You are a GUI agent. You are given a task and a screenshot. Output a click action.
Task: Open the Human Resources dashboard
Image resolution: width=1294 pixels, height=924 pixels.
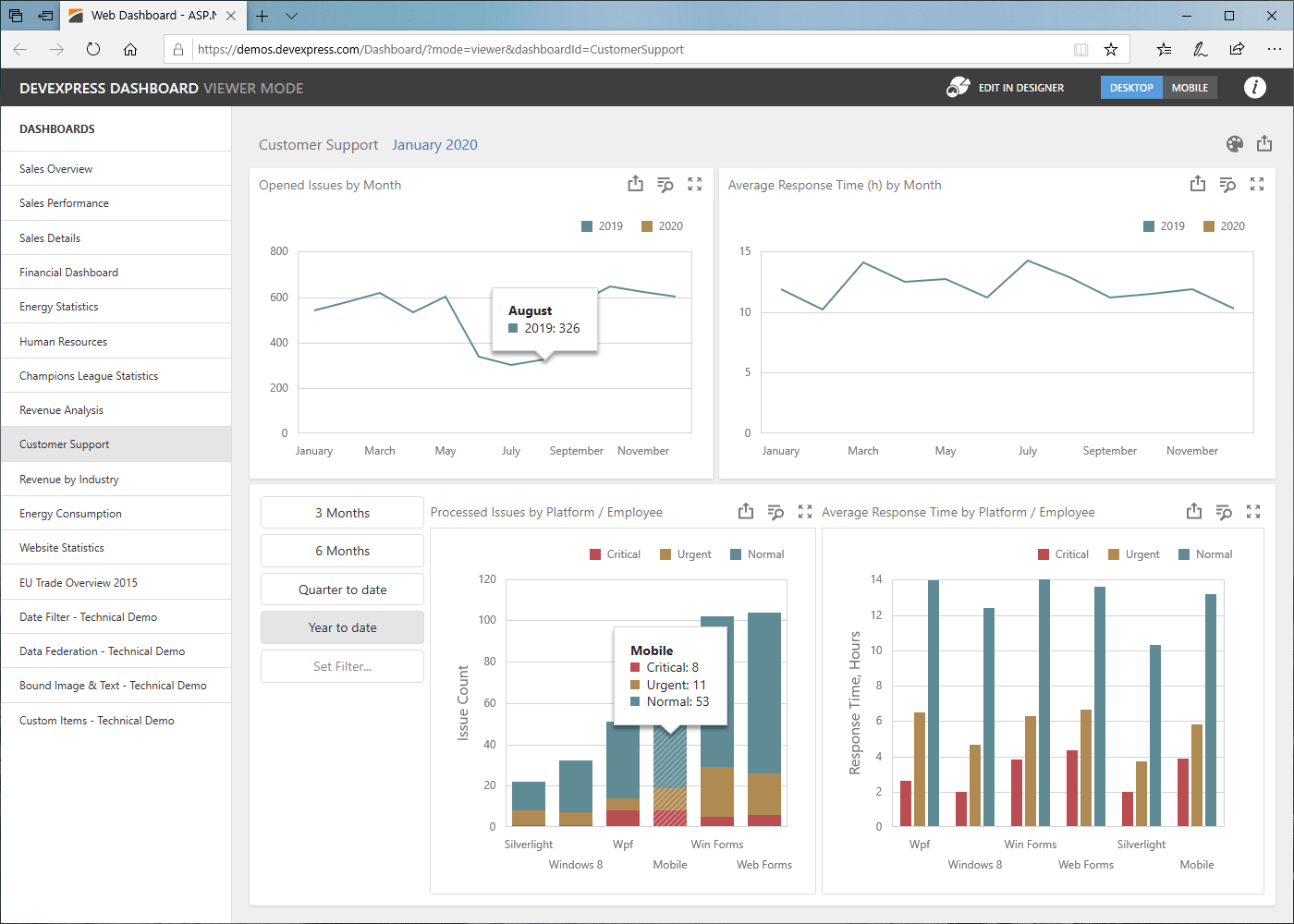click(x=62, y=341)
